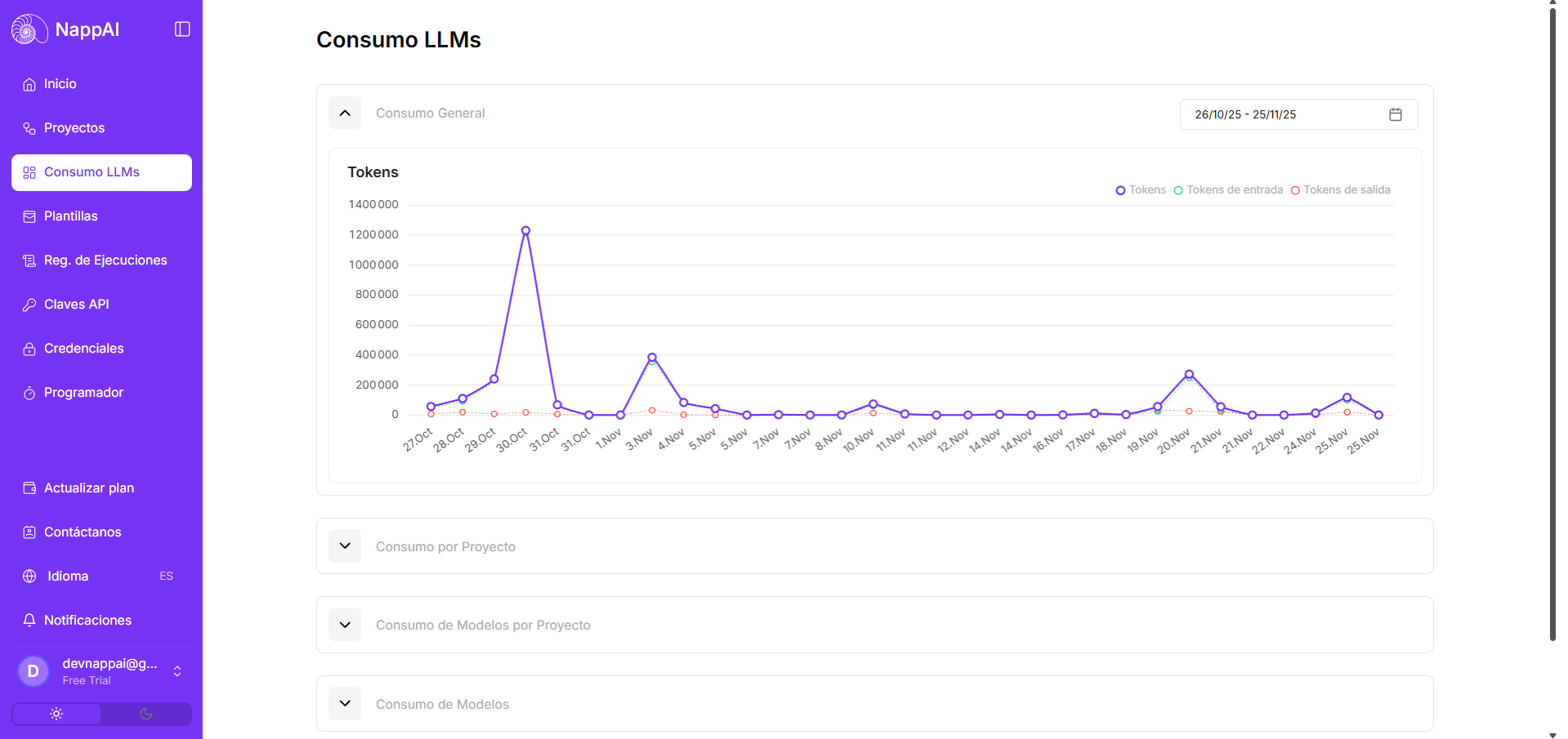Click the Notificaciones bell icon

click(x=29, y=621)
